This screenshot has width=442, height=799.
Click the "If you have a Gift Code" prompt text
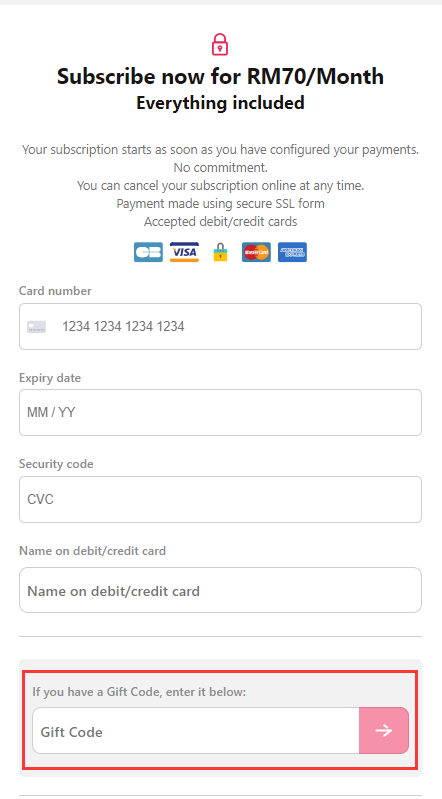tap(139, 692)
